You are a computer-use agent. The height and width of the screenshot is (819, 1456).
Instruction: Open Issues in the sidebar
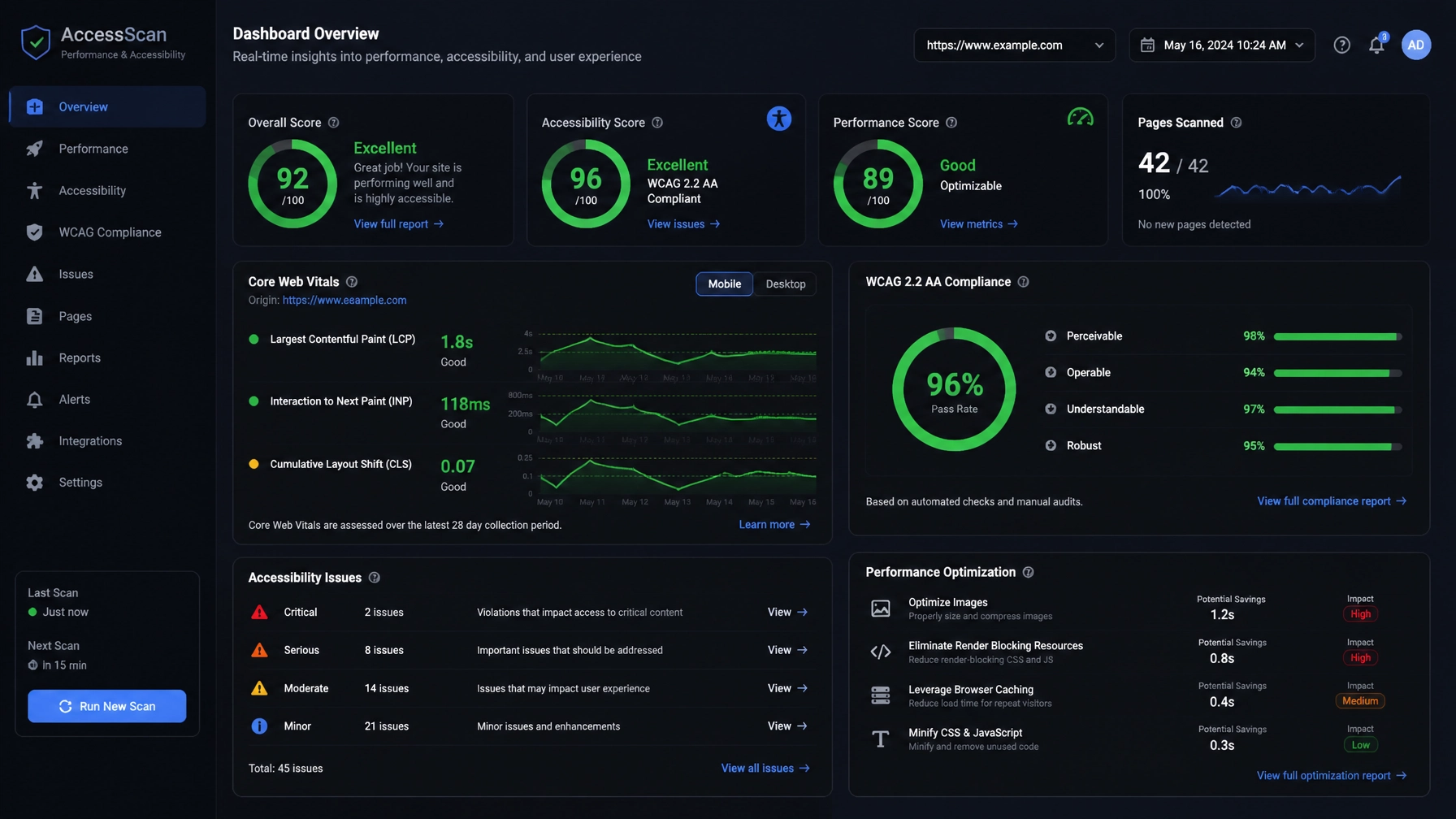pos(107,275)
